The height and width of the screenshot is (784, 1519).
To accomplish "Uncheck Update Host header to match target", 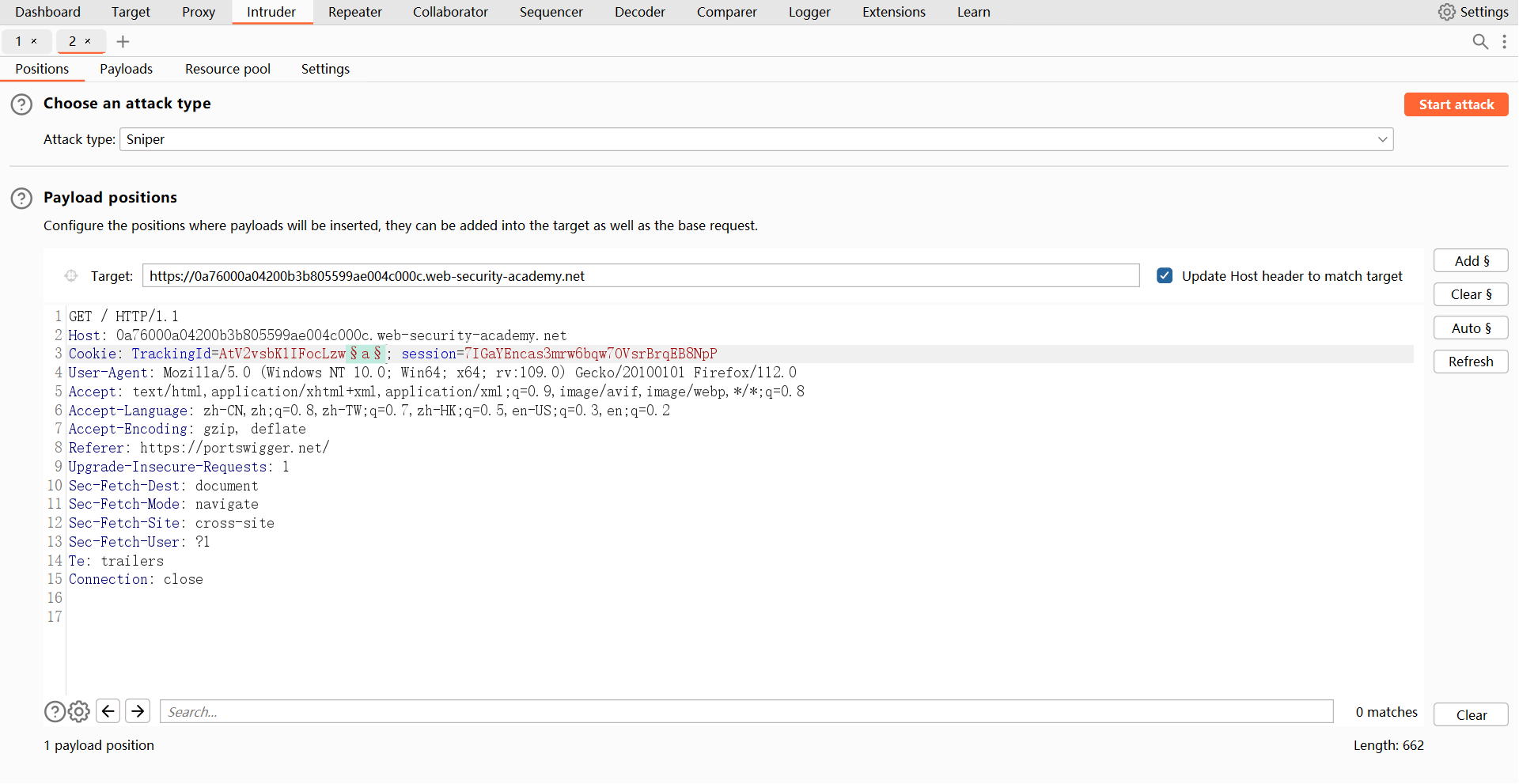I will point(1165,275).
